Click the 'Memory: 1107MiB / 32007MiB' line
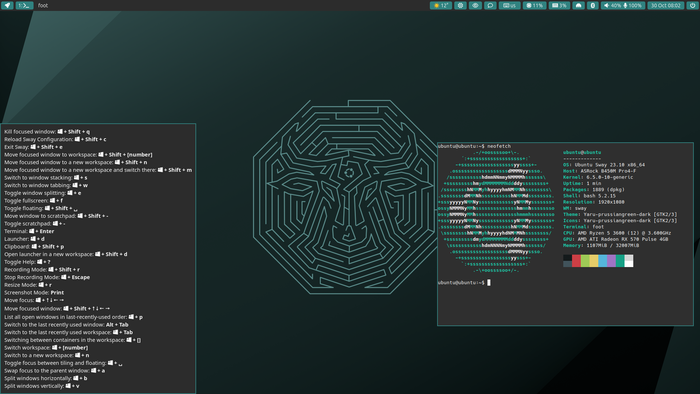 pos(601,245)
